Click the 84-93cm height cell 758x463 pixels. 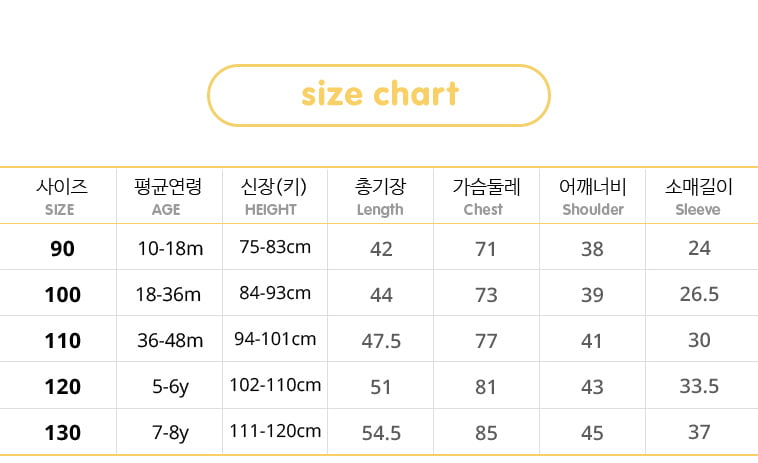275,293
